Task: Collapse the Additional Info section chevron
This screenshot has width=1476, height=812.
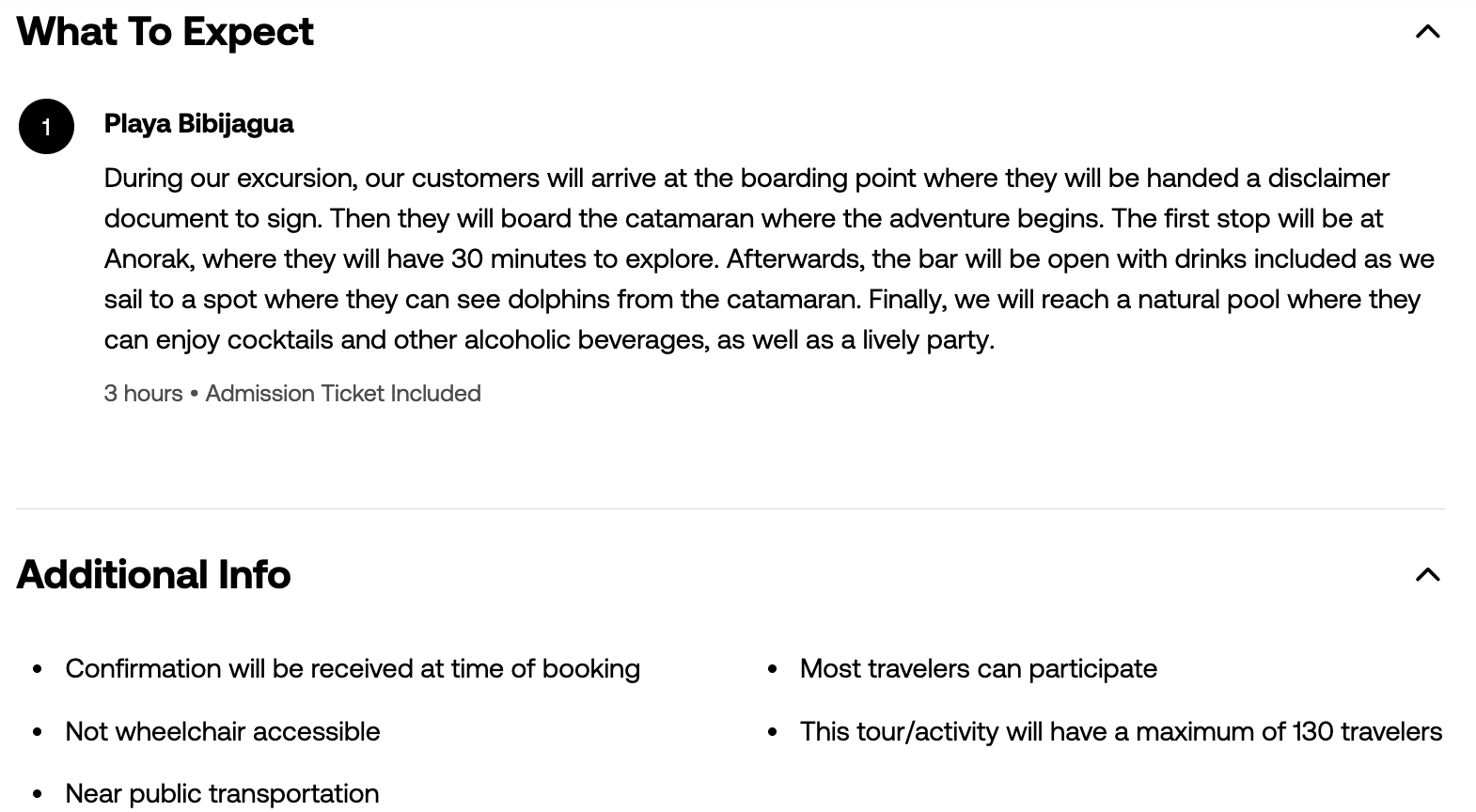Action: [x=1427, y=574]
